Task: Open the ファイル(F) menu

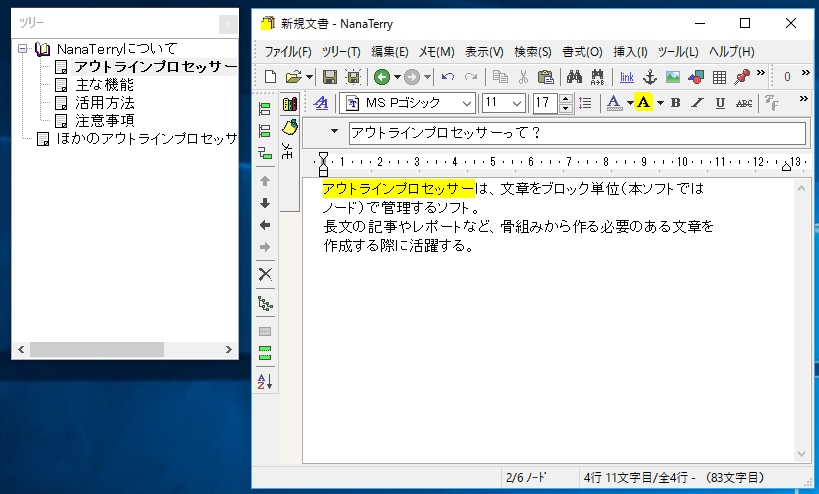Action: click(x=288, y=52)
